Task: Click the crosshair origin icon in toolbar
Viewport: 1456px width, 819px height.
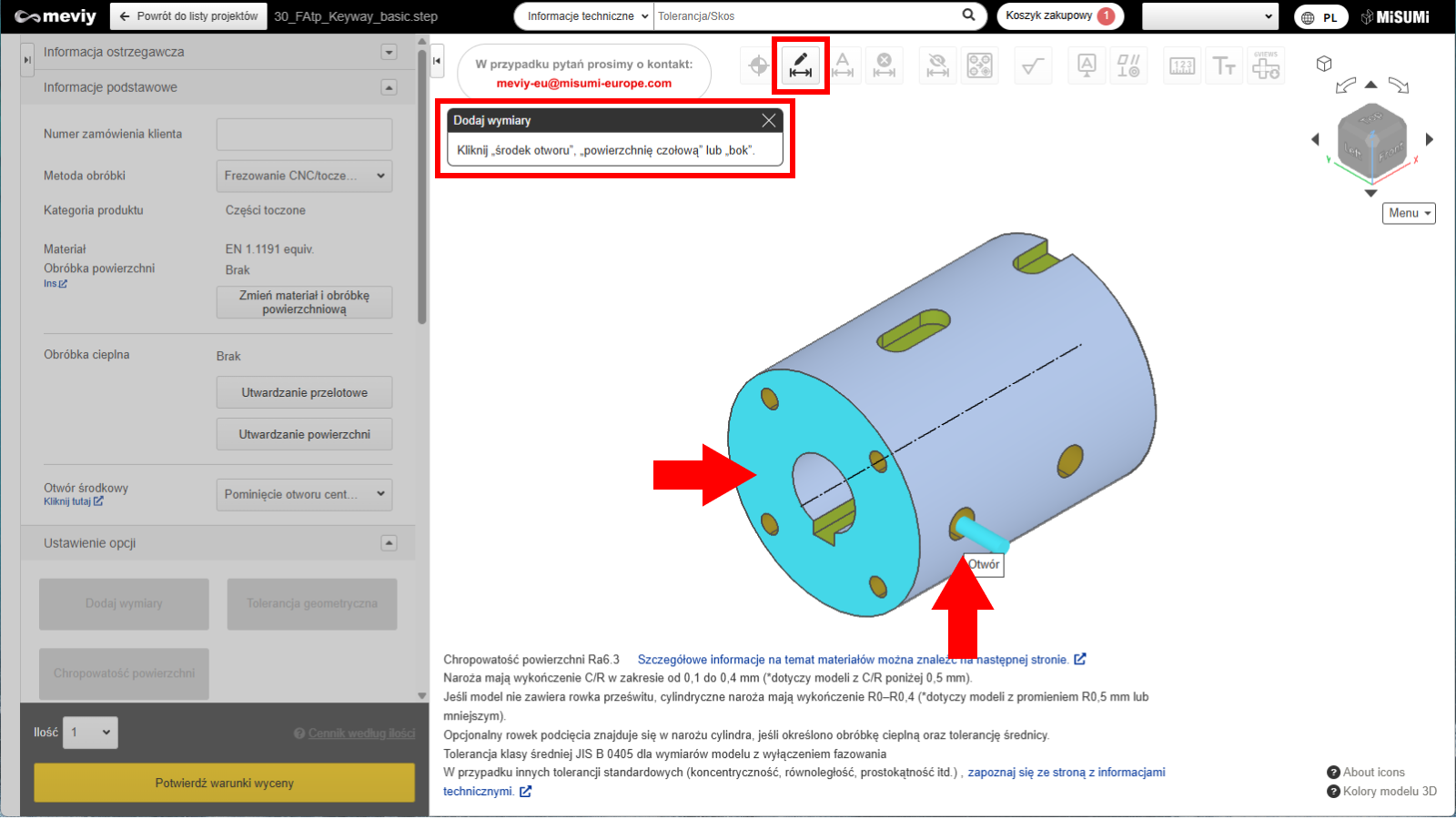Action: point(758,66)
